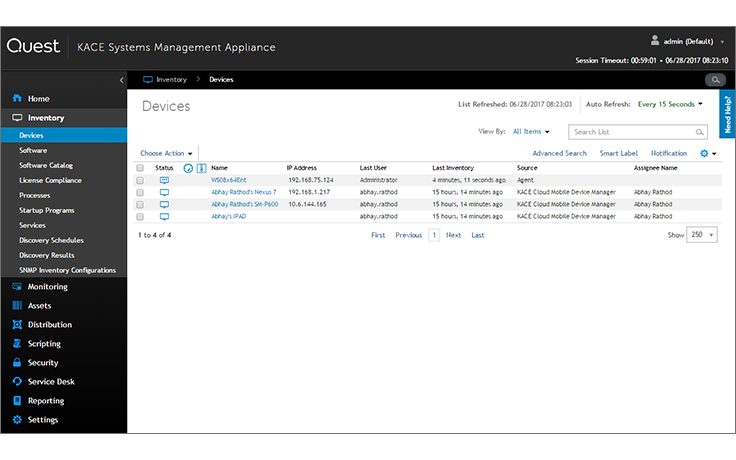Open Smart Label link

[x=619, y=153]
